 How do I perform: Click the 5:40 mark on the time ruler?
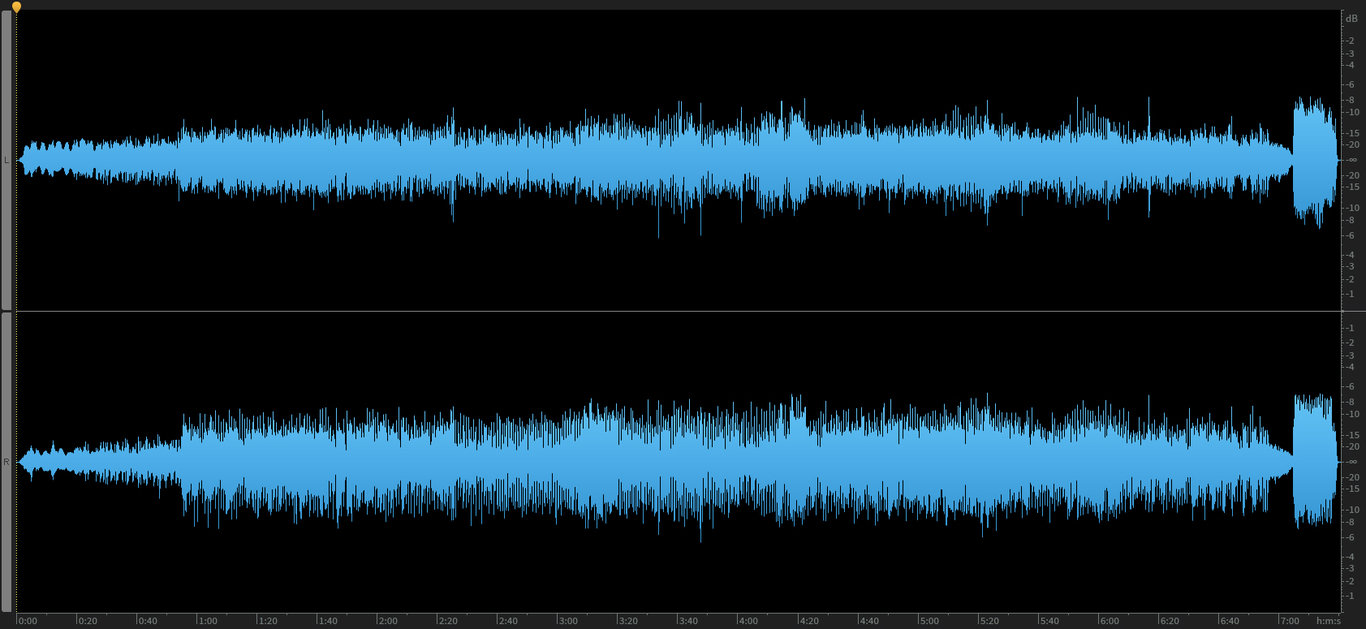pyautogui.click(x=1049, y=621)
